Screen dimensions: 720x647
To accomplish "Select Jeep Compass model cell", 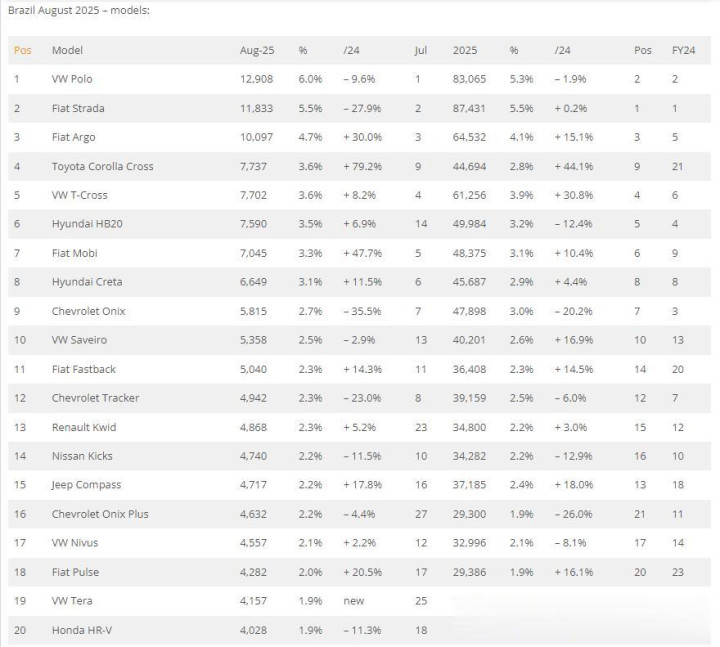I will (x=86, y=485).
